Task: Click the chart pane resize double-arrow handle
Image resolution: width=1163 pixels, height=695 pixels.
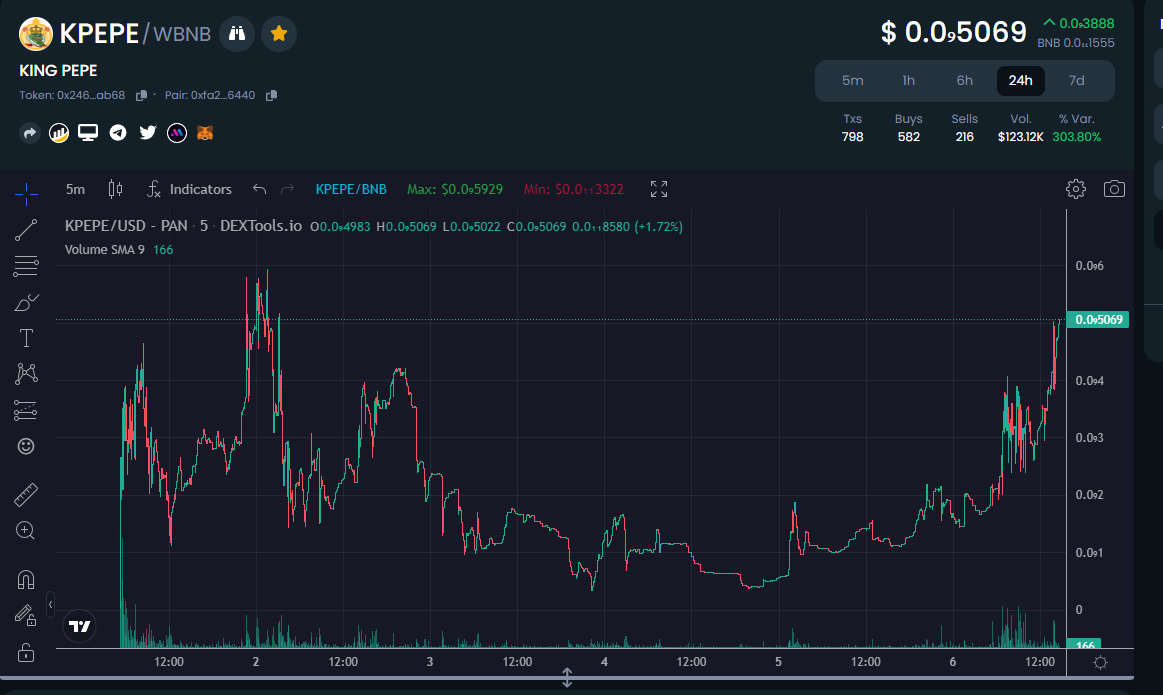Action: [x=567, y=677]
